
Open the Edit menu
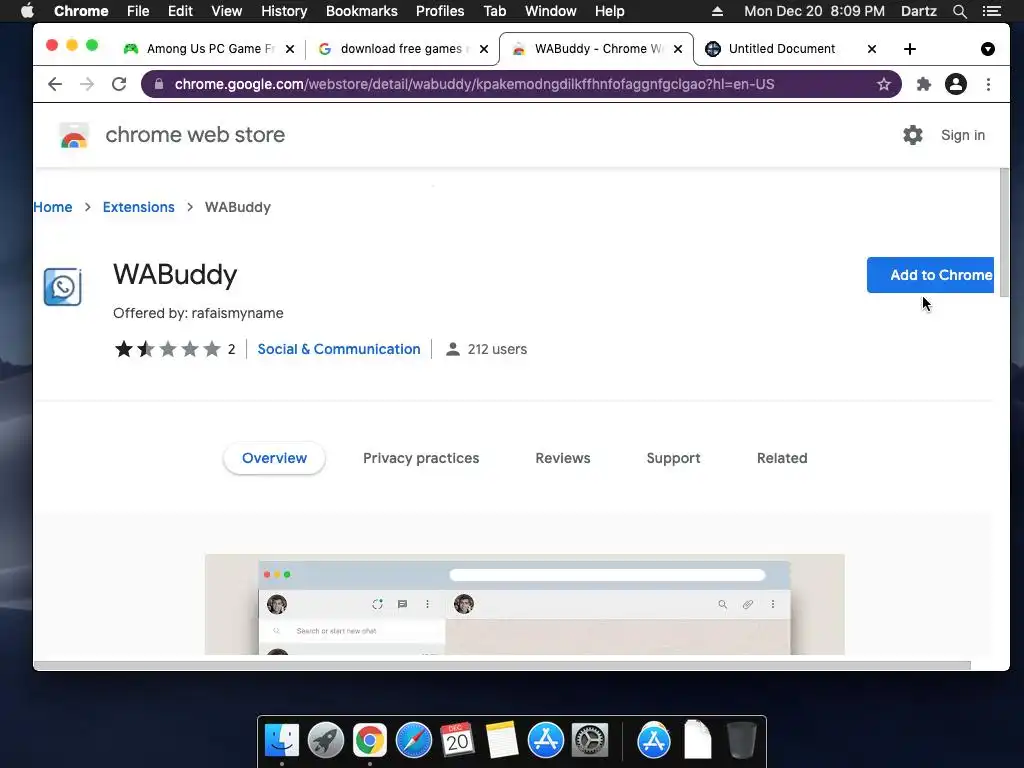click(x=180, y=11)
